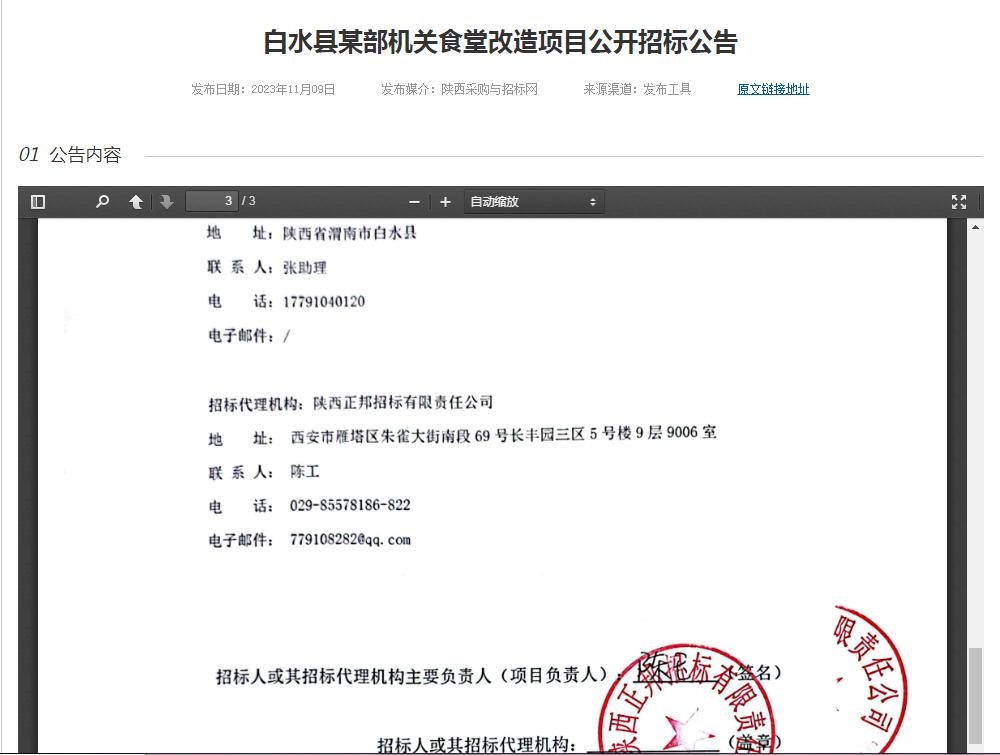The width and height of the screenshot is (1000, 755).
Task: Click the publish date 2023年11月09日
Action: pos(293,89)
